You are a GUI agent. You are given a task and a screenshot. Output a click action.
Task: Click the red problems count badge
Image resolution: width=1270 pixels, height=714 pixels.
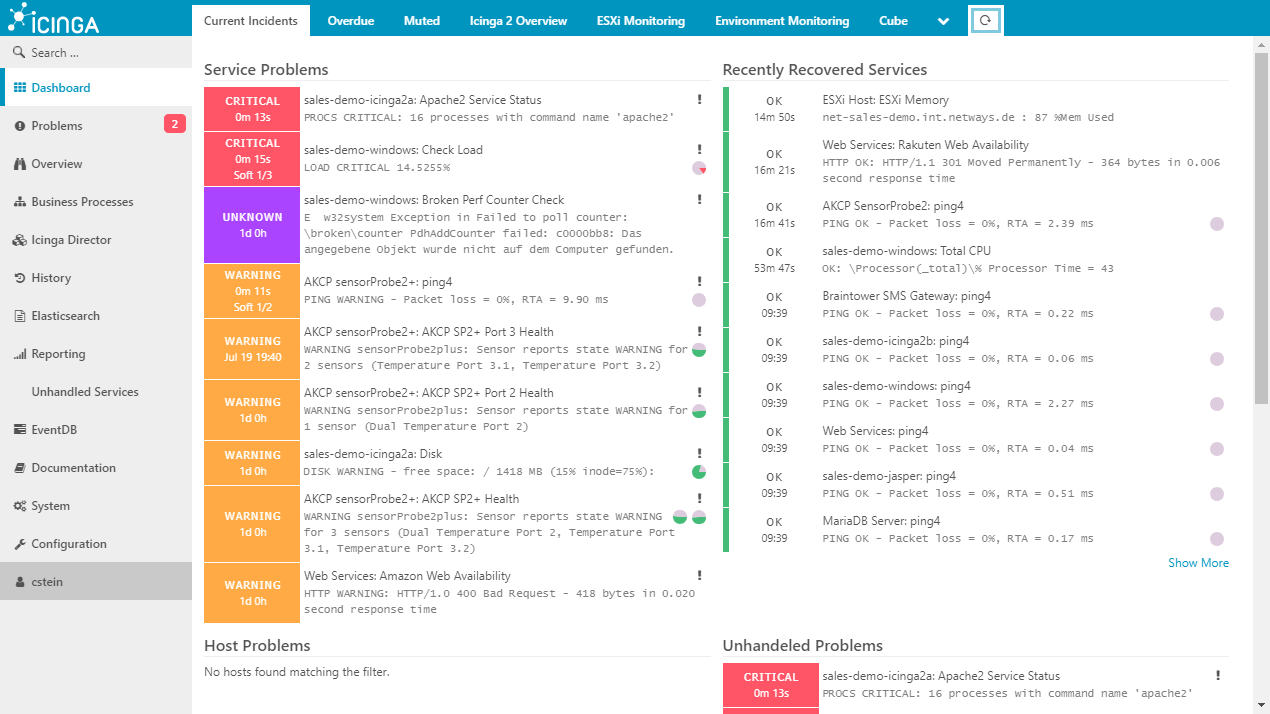tap(174, 125)
